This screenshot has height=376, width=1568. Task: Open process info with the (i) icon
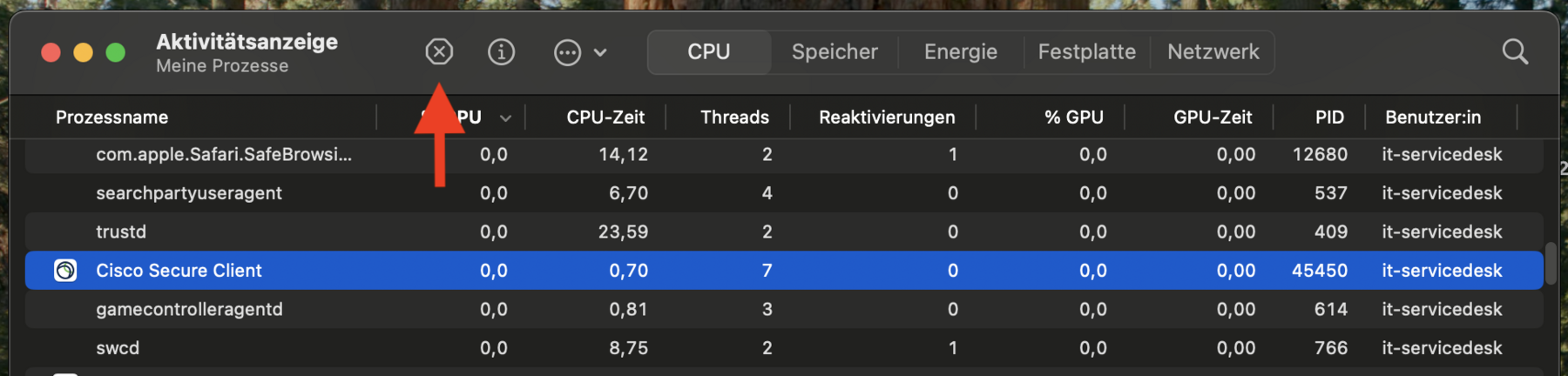pyautogui.click(x=501, y=52)
